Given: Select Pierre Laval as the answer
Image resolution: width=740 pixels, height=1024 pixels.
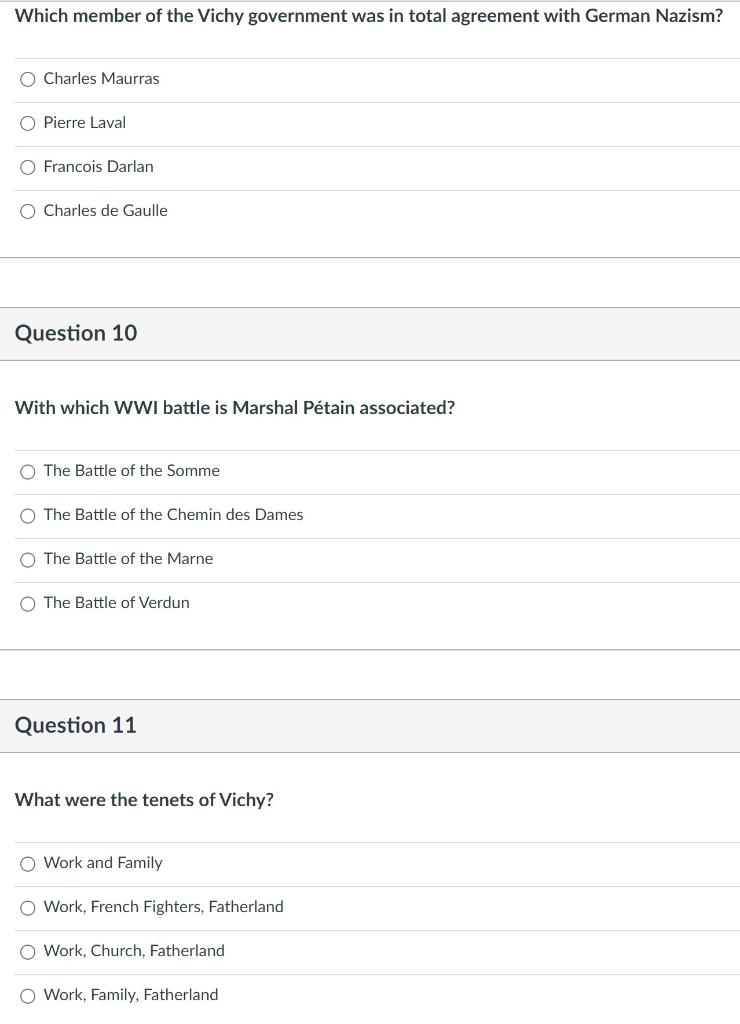Looking at the screenshot, I should 28,123.
